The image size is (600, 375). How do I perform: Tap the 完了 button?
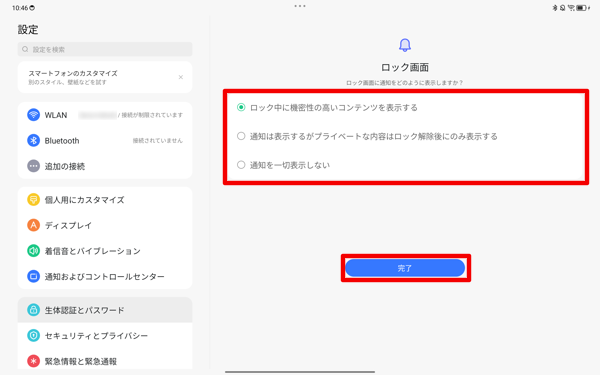(x=405, y=268)
